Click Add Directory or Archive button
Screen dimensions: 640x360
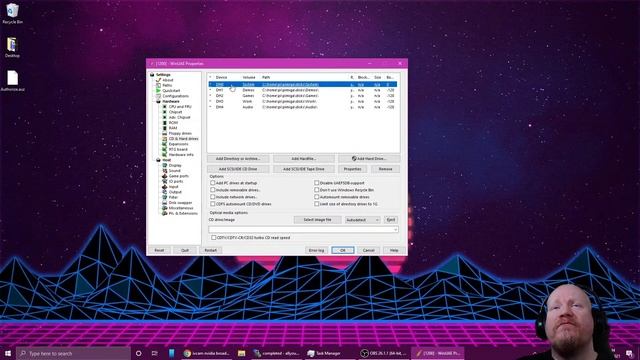click(238, 158)
